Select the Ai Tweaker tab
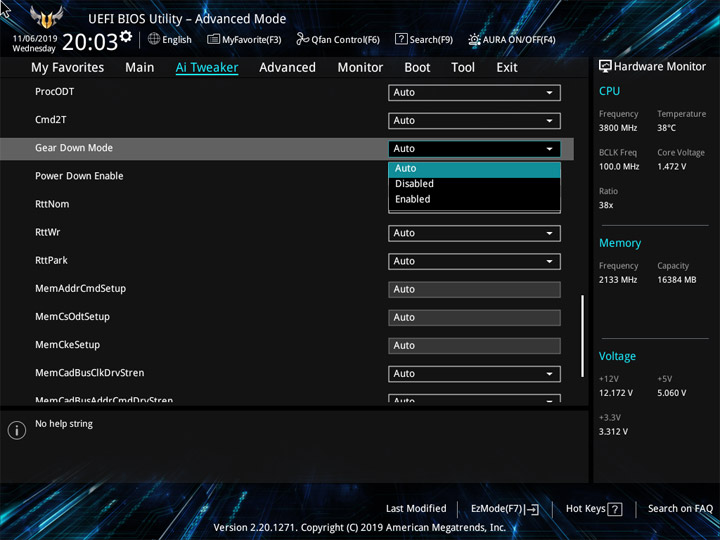Screen dimensions: 720x540 (x=207, y=68)
